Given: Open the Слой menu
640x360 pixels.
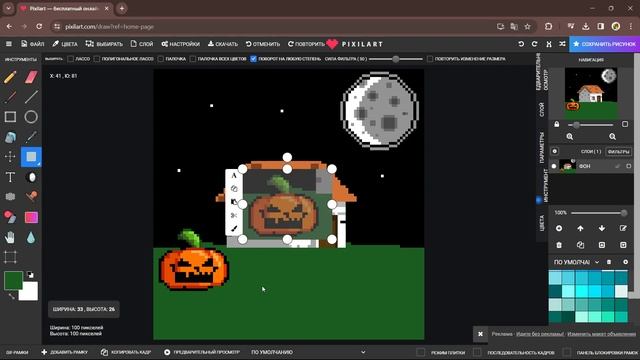Looking at the screenshot, I should 142,44.
